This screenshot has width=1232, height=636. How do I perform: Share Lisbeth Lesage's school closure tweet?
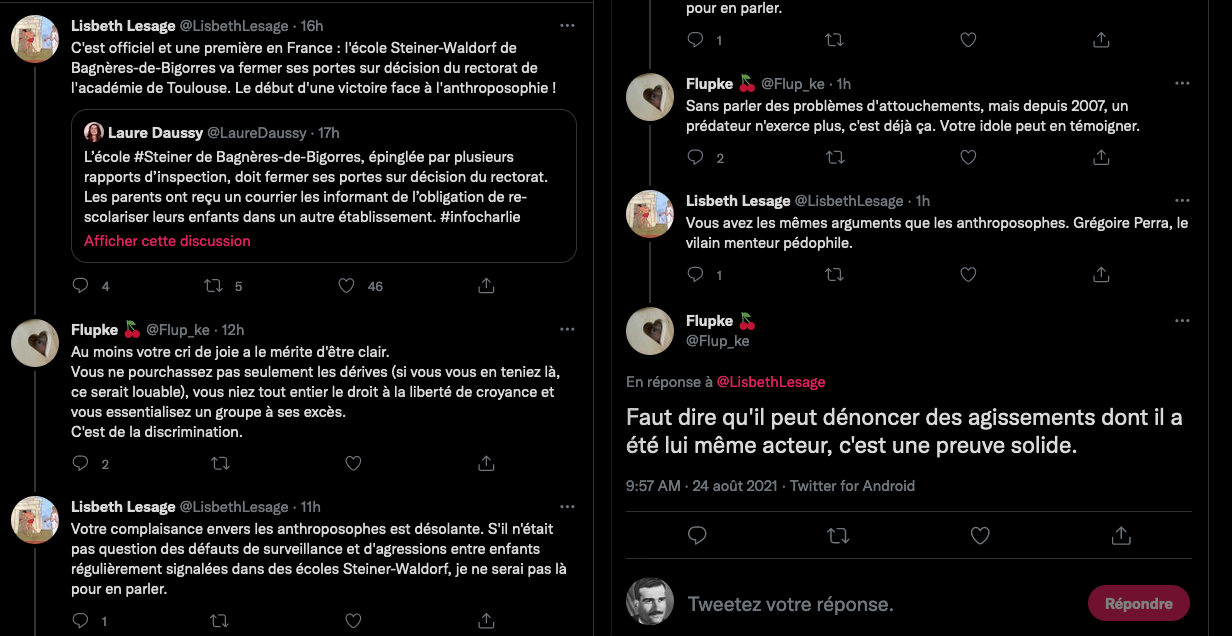coord(486,286)
